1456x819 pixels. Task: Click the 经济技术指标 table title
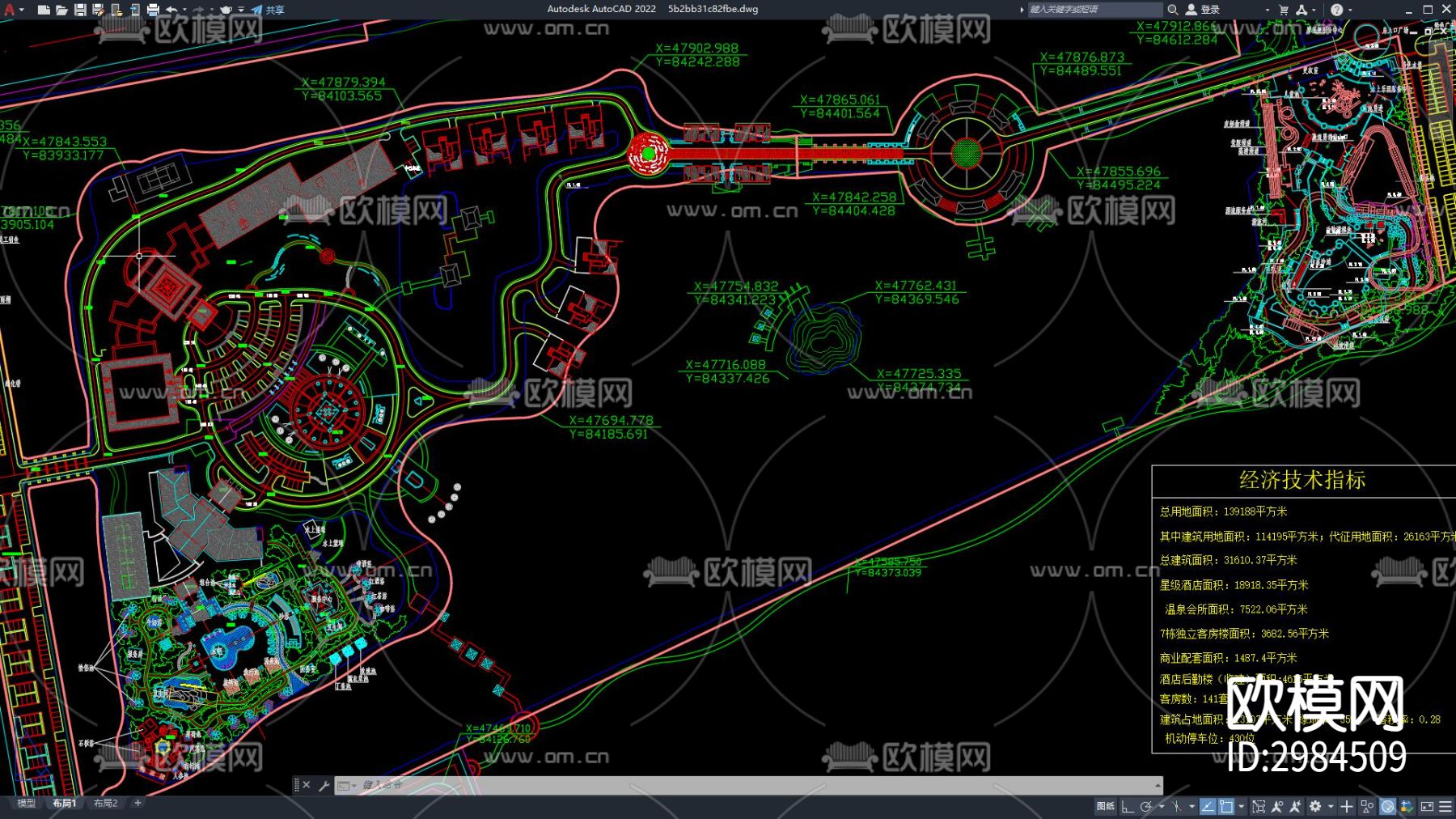click(x=1302, y=480)
